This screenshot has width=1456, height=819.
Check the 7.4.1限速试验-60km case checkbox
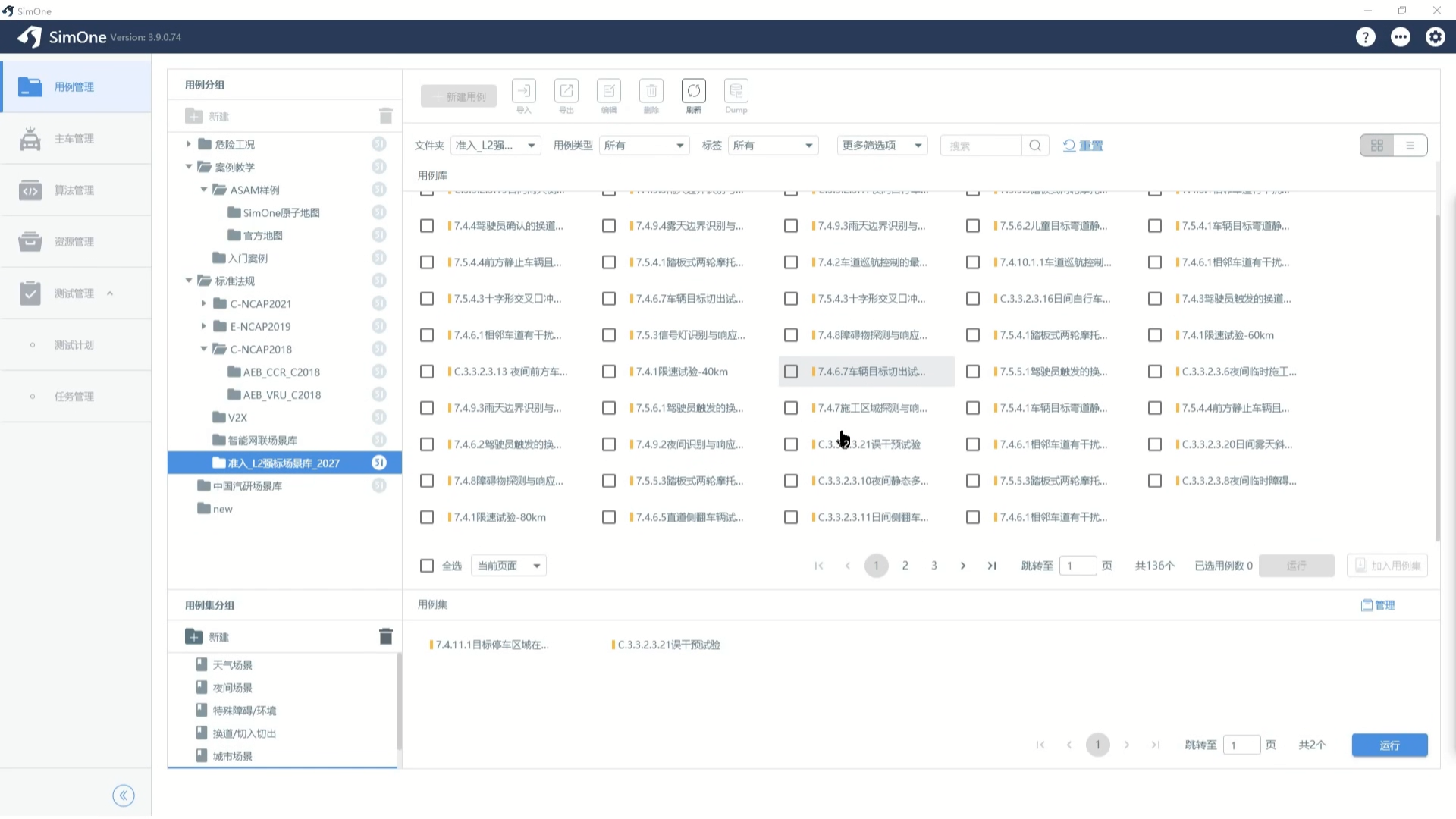coord(1155,335)
